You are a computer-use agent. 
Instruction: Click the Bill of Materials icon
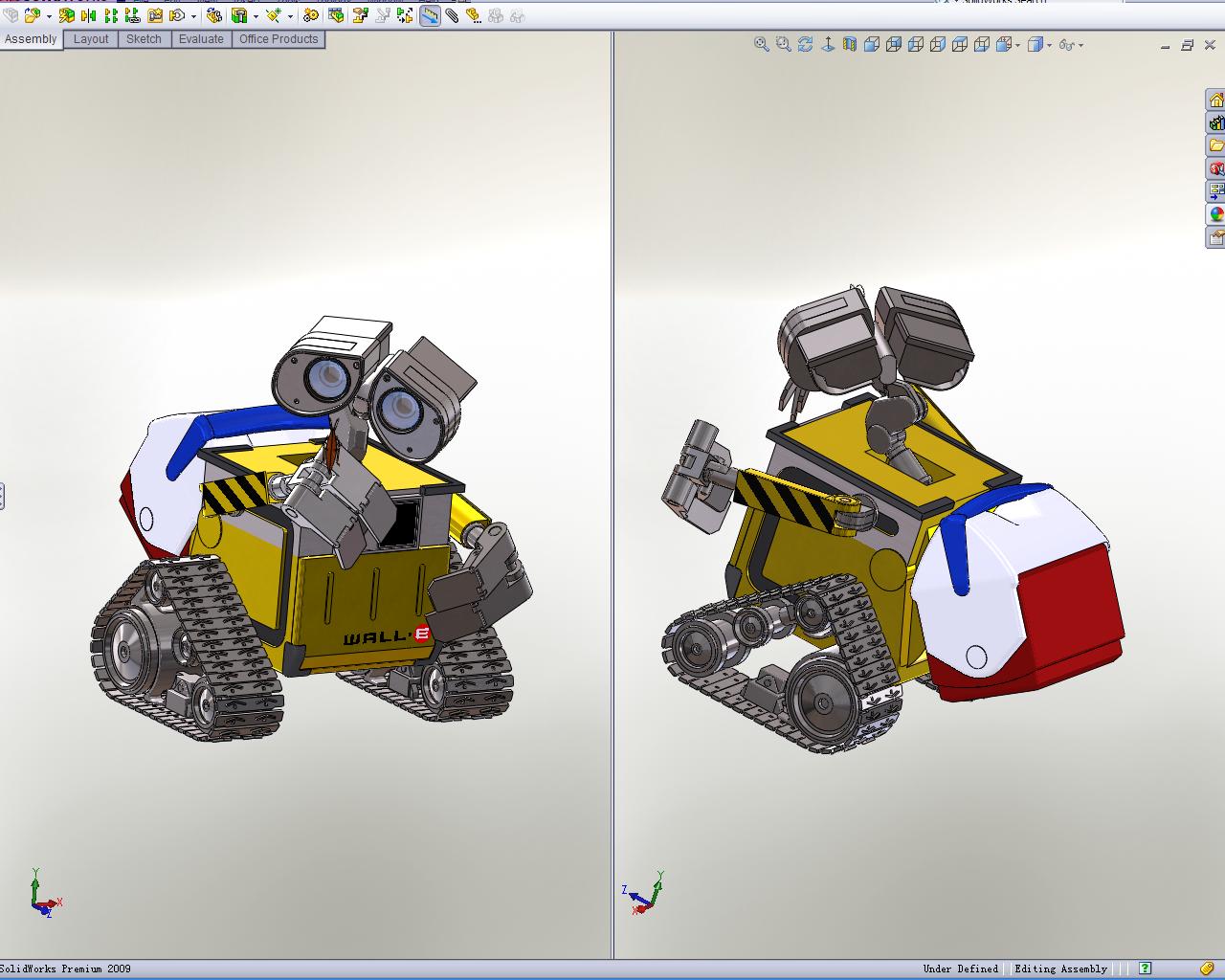[x=311, y=15]
